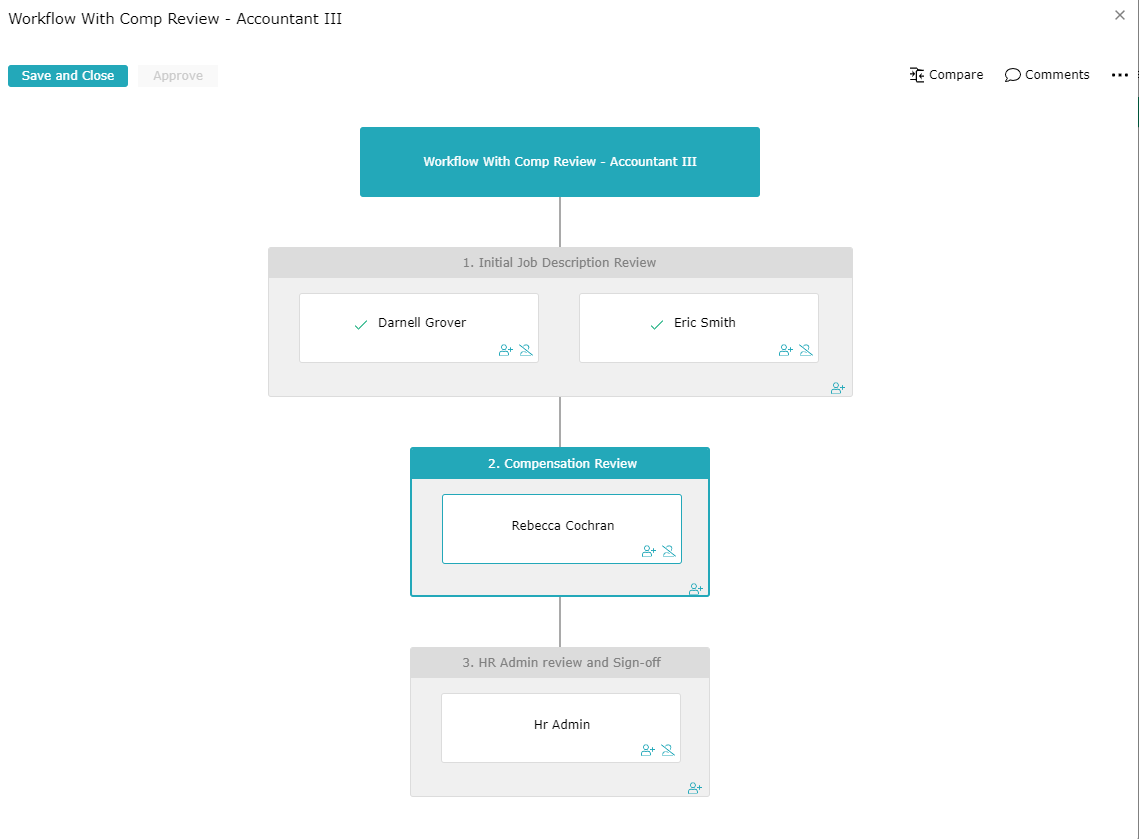Viewport: 1139px width, 839px height.
Task: Open the more options ellipsis menu
Action: [x=1119, y=74]
